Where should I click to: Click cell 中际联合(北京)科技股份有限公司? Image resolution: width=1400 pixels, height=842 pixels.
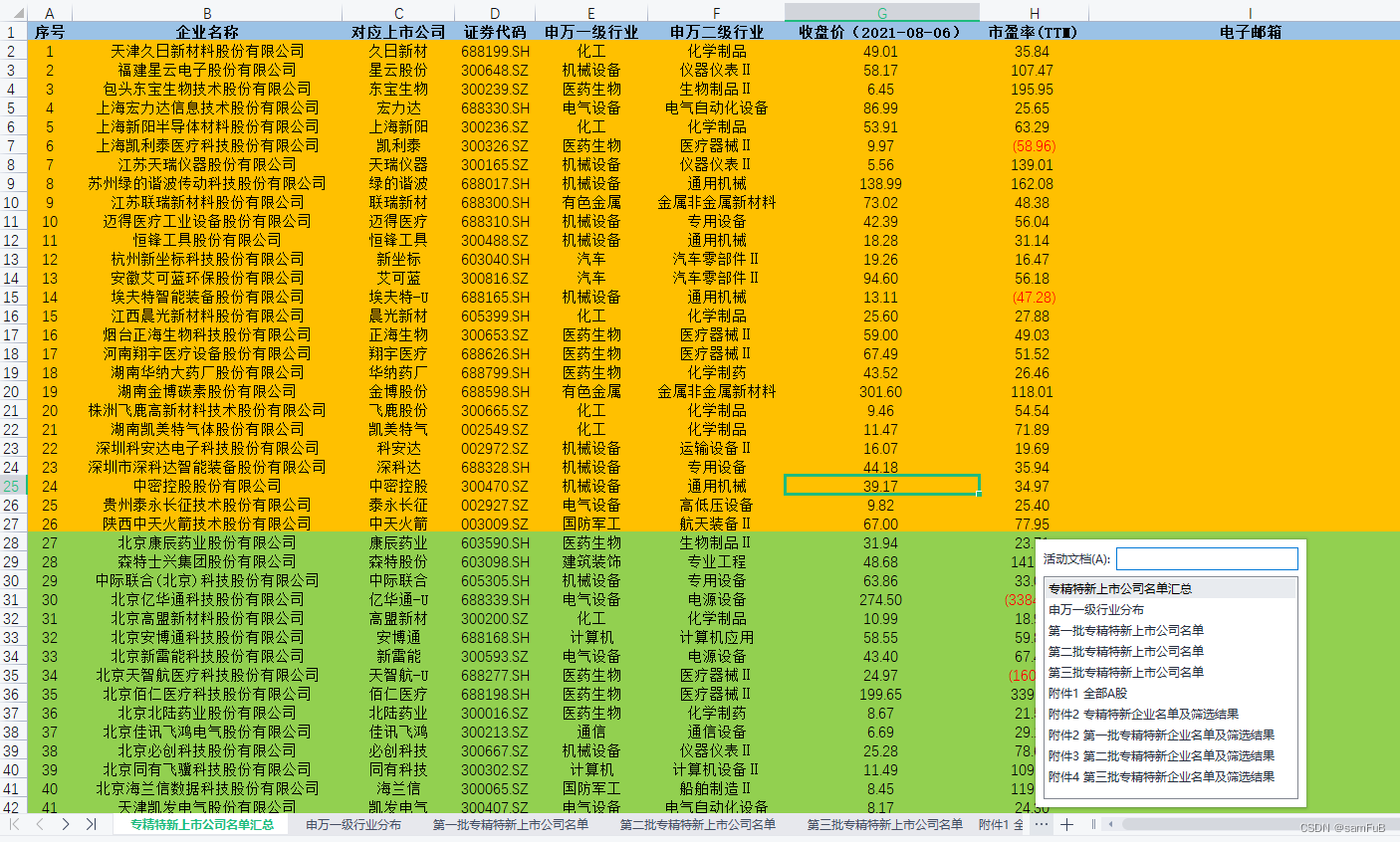[207, 580]
